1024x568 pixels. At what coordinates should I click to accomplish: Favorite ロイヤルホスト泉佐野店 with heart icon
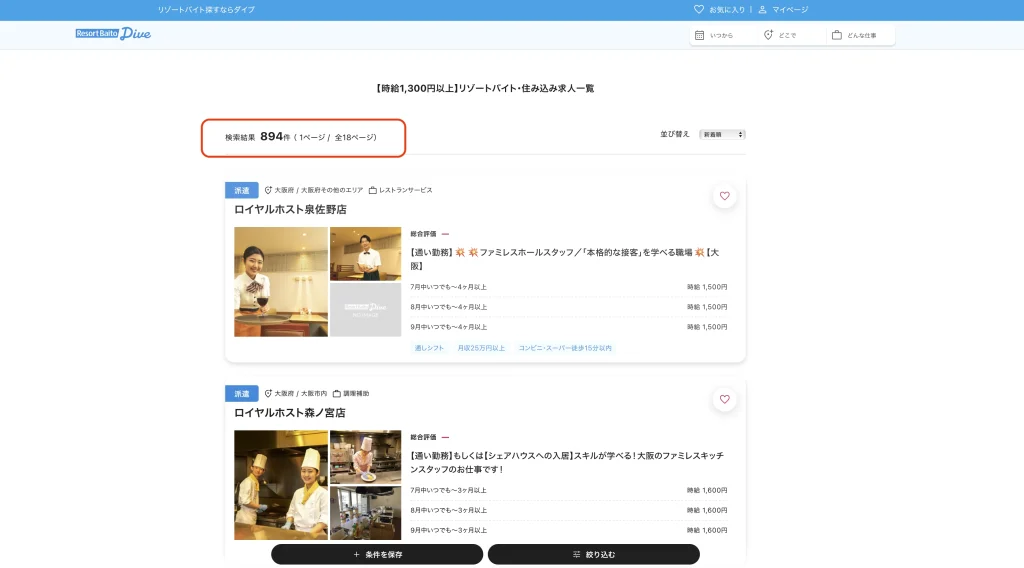point(724,196)
